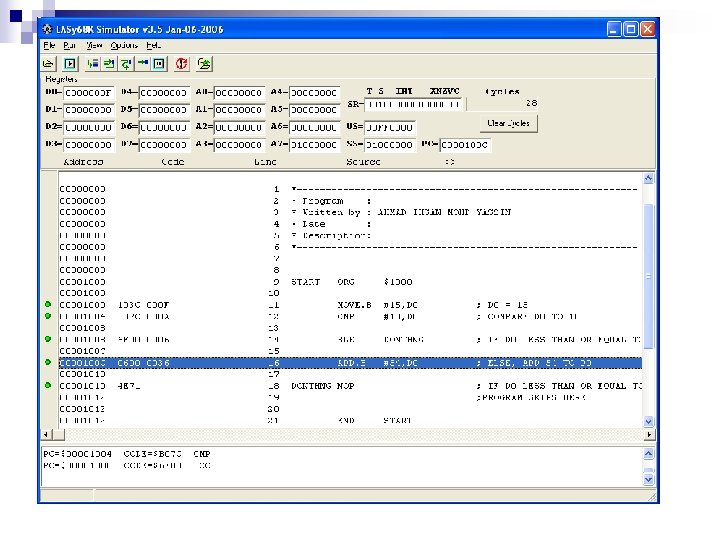
Task: Toggle breakpoint on line 14 BLE
Action: click(48, 339)
